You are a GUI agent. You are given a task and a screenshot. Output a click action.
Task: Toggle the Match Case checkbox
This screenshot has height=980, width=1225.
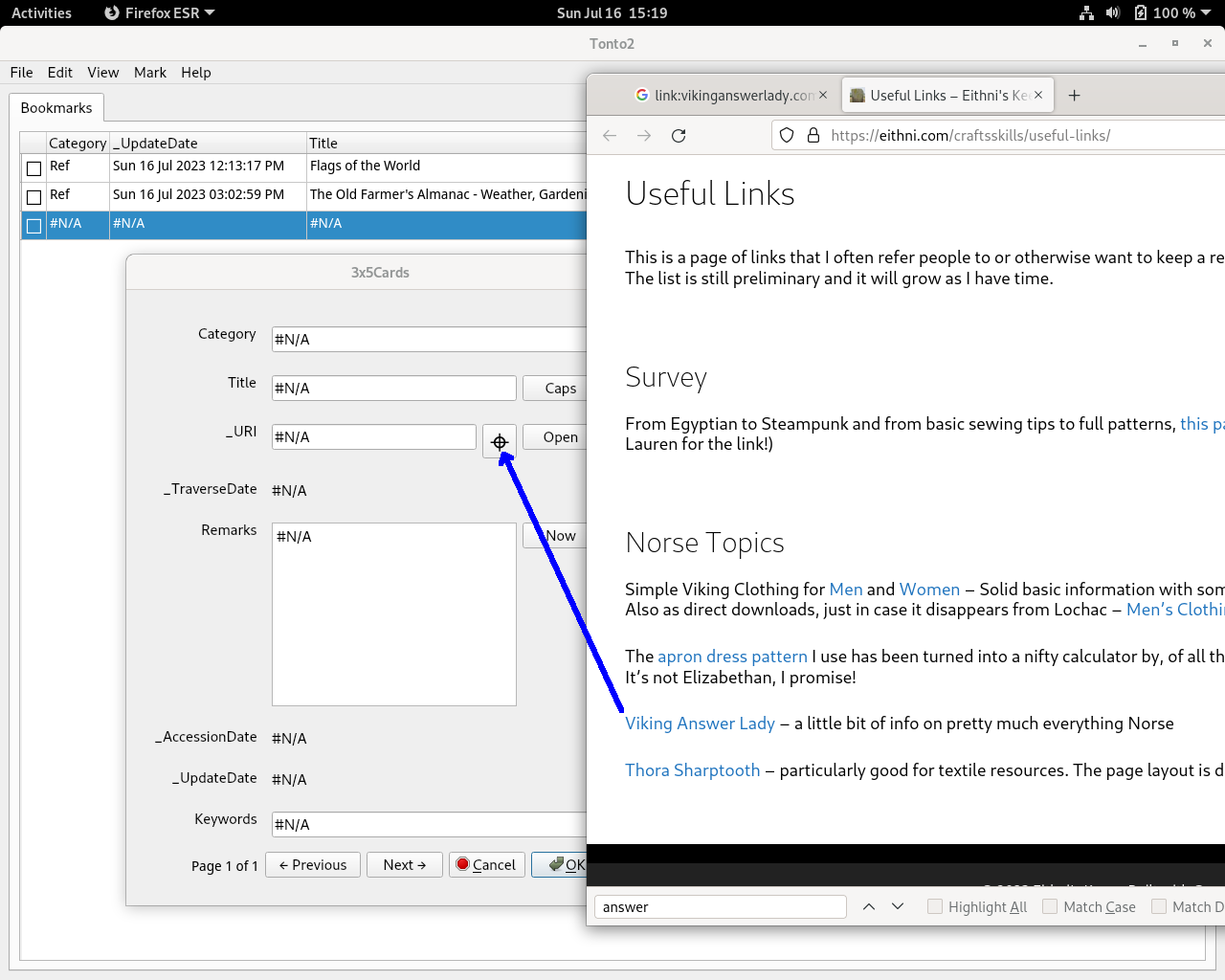[x=1050, y=906]
